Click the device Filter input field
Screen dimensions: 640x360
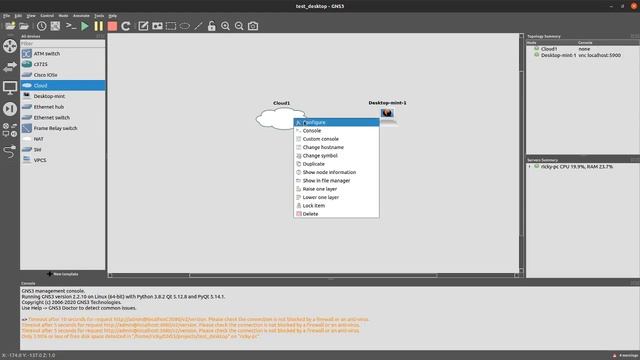(62, 44)
